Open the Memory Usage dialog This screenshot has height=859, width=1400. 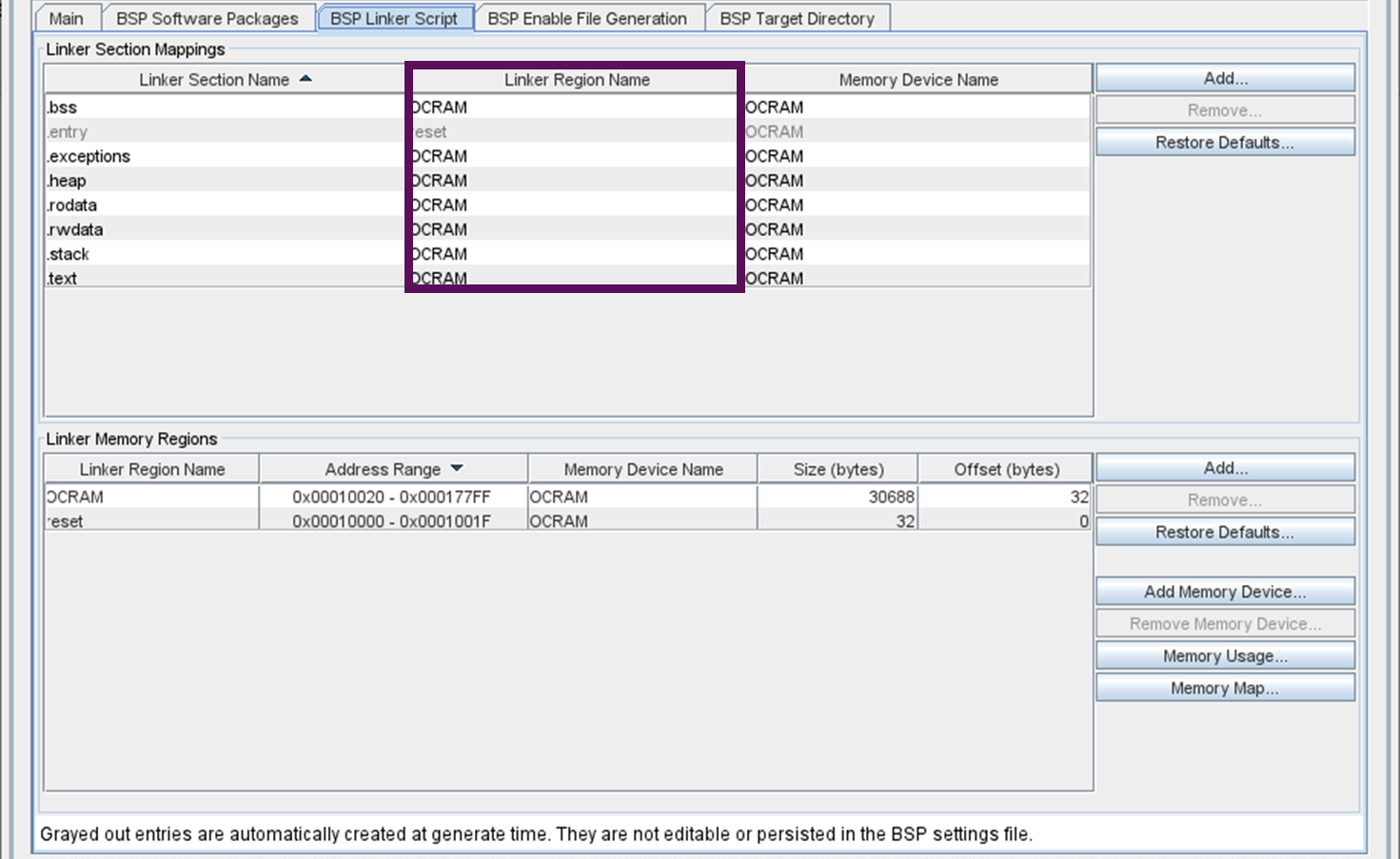[x=1225, y=655]
